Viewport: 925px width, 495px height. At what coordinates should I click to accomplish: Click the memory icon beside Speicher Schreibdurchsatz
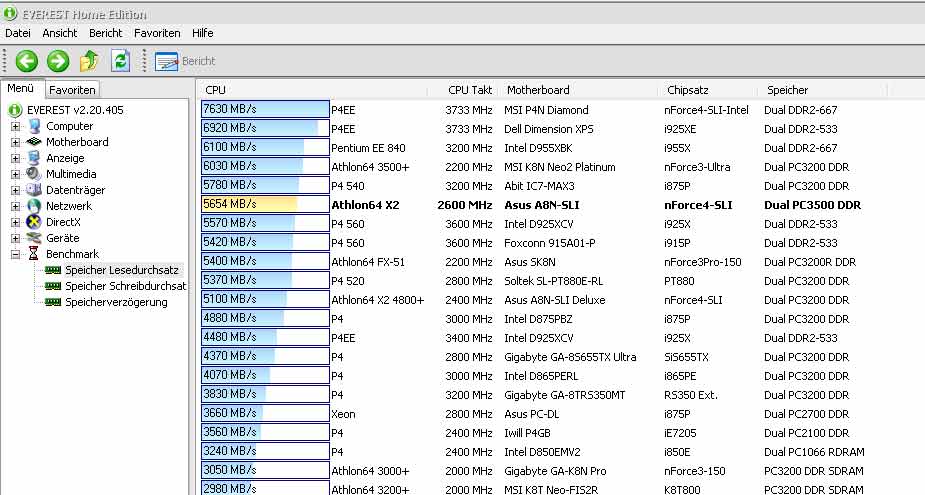[53, 286]
